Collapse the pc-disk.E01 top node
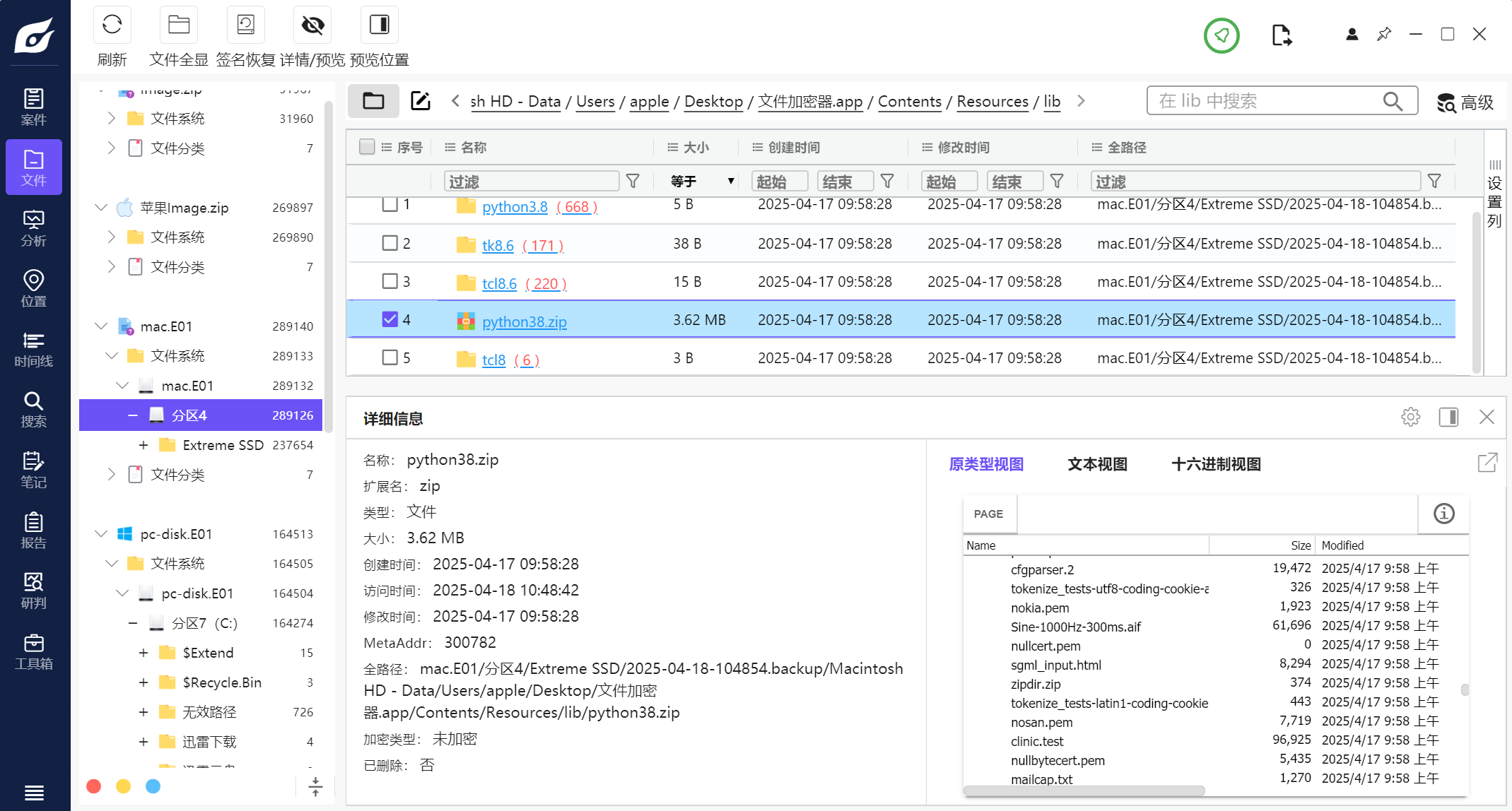This screenshot has height=811, width=1512. (101, 534)
